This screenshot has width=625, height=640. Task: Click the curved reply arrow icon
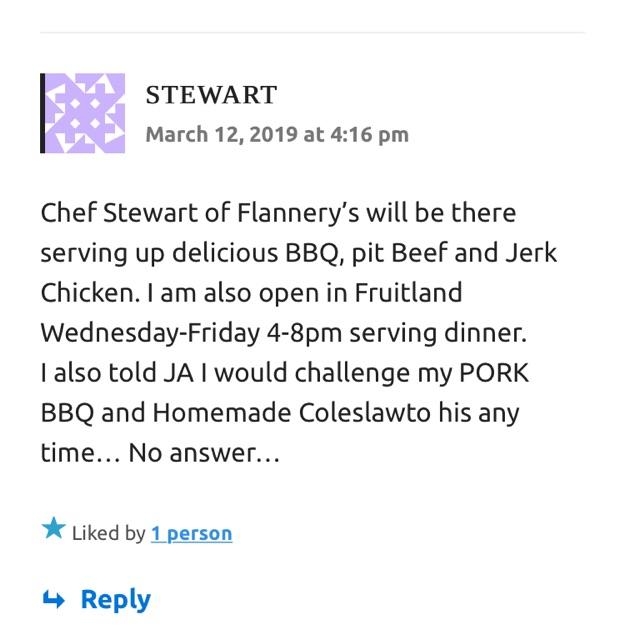pos(53,600)
